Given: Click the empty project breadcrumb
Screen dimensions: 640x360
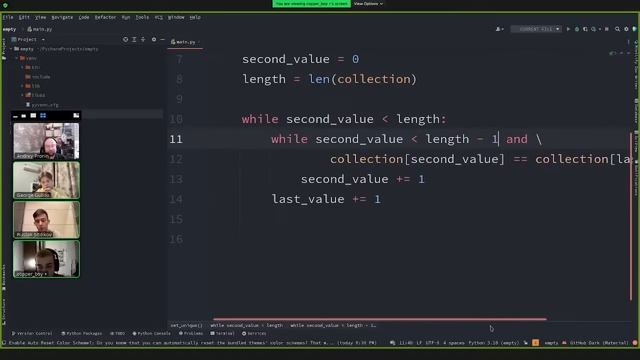Looking at the screenshot, I should [9, 29].
